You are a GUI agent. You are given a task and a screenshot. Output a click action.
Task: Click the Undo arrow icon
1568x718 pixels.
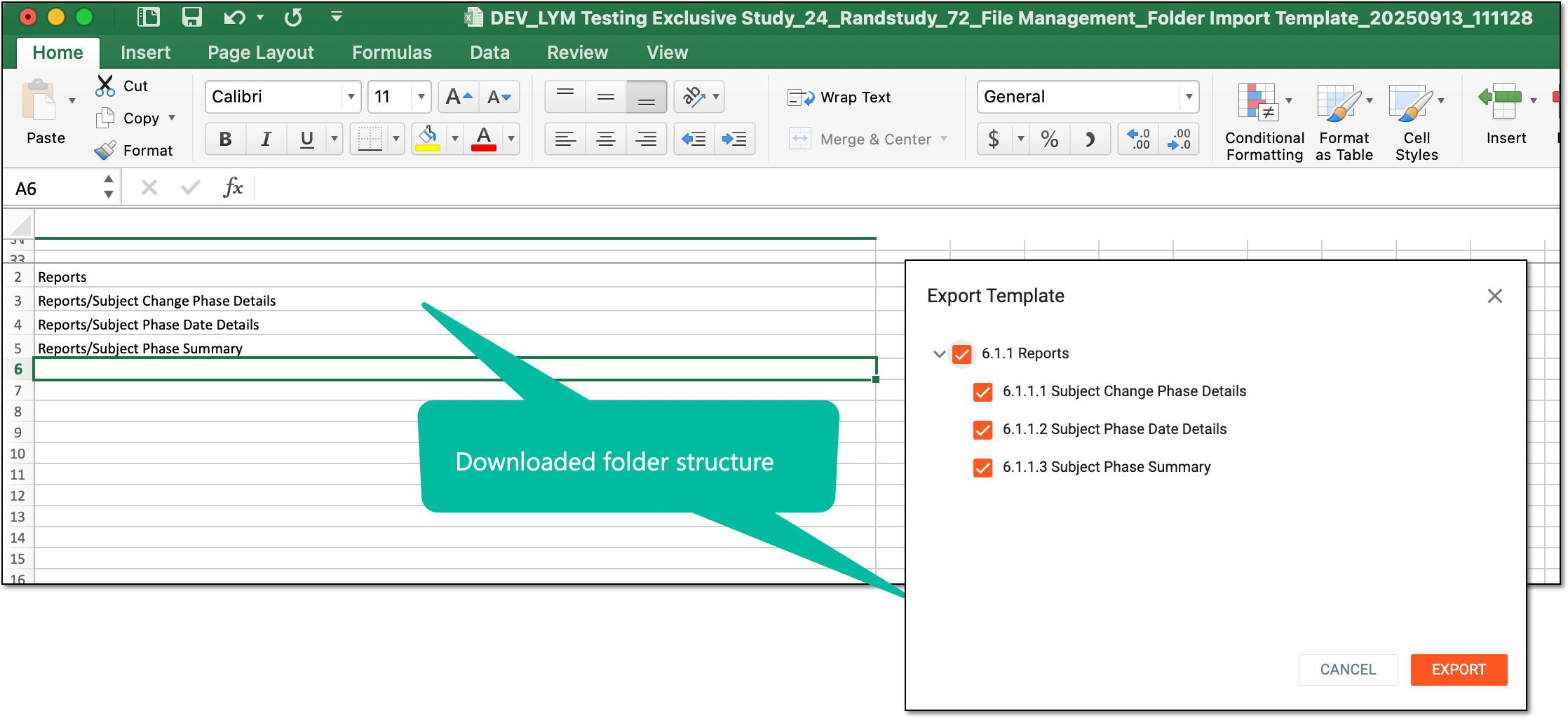pyautogui.click(x=234, y=17)
